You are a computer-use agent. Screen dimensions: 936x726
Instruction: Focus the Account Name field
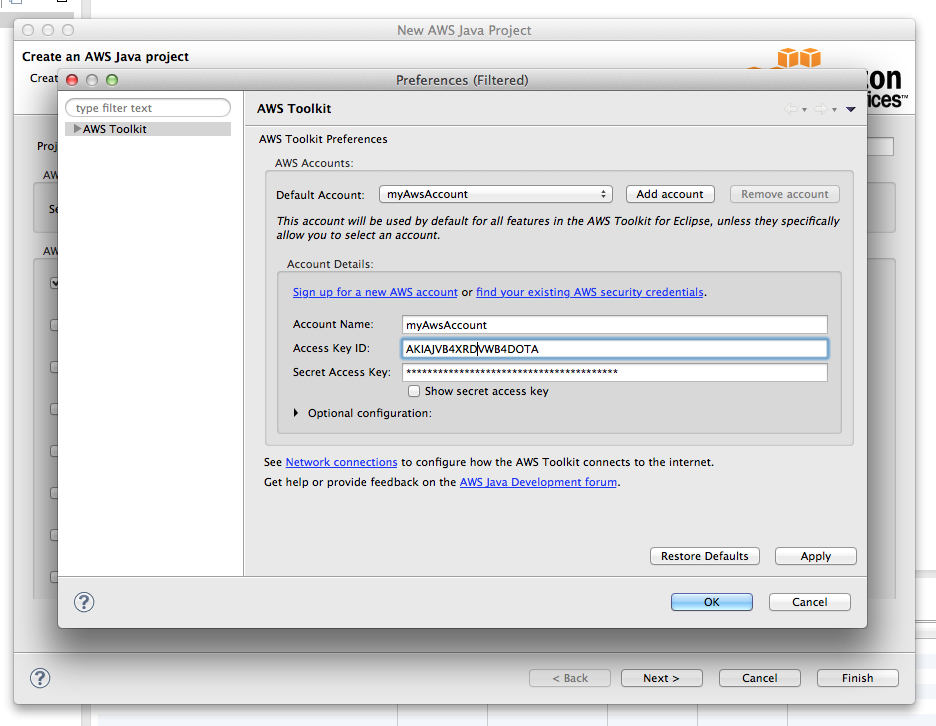(x=615, y=325)
